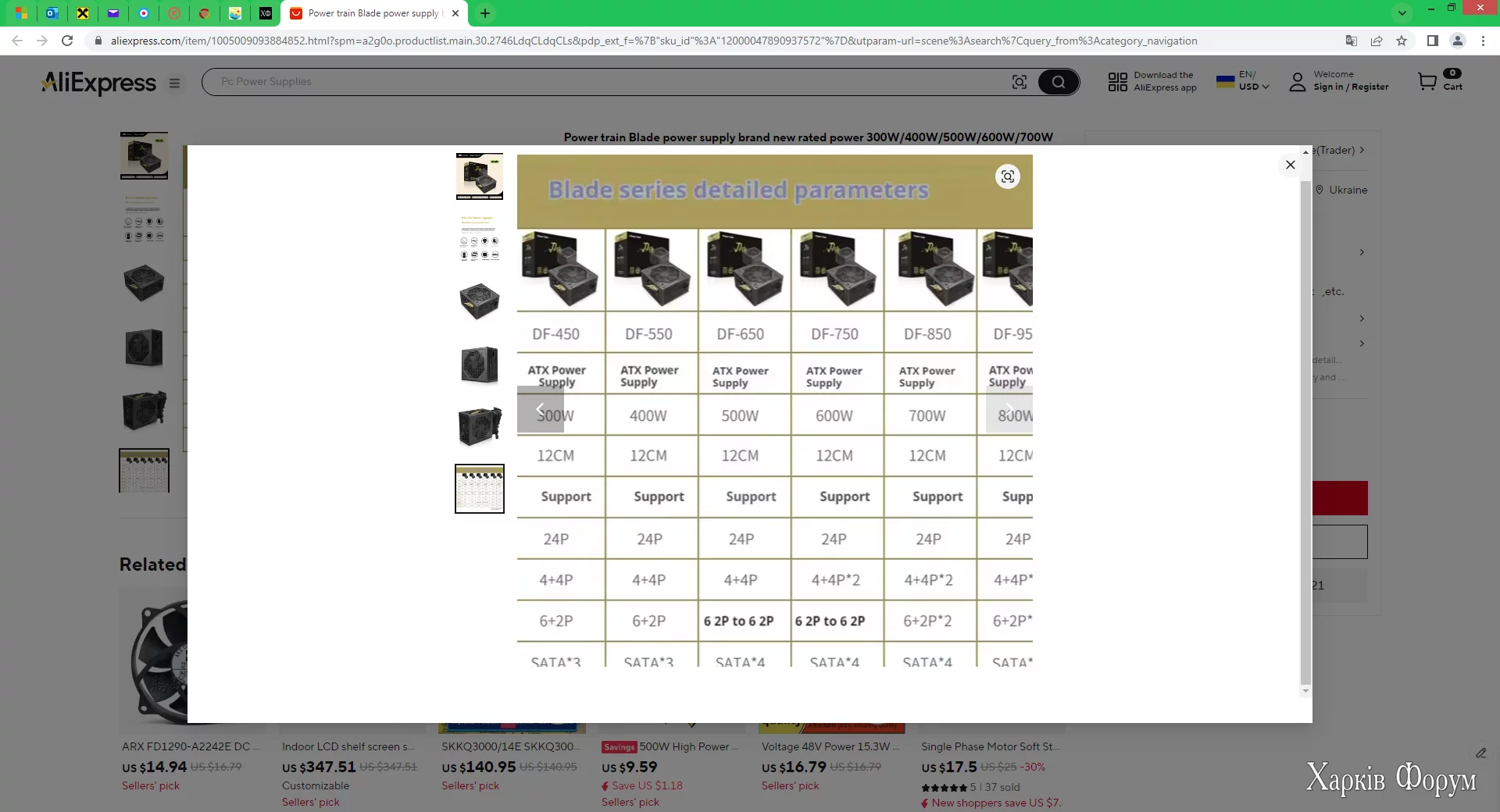Open the Chrome profile menu
The height and width of the screenshot is (812, 1500).
click(x=1458, y=41)
